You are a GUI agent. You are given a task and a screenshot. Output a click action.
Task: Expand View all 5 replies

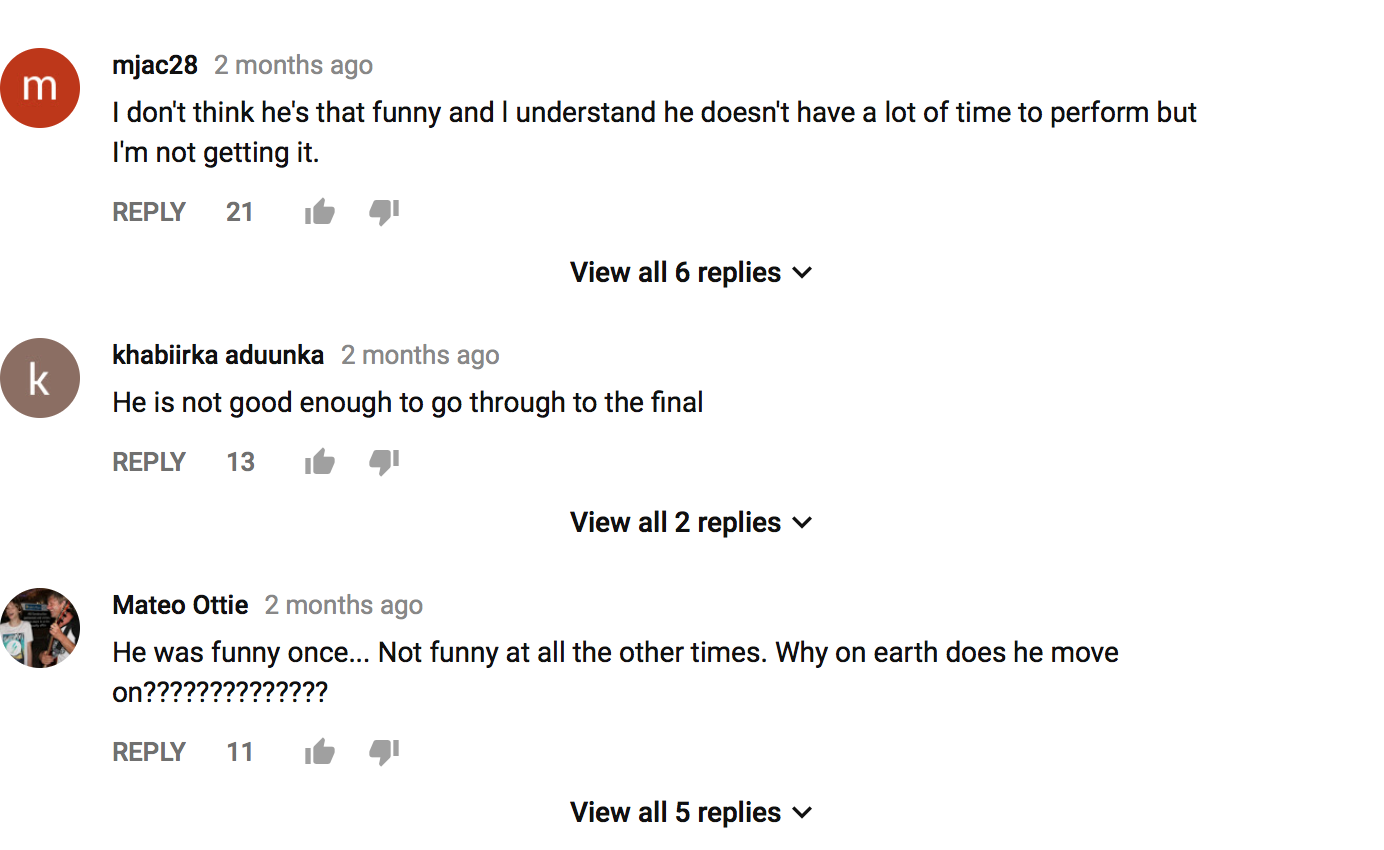691,812
